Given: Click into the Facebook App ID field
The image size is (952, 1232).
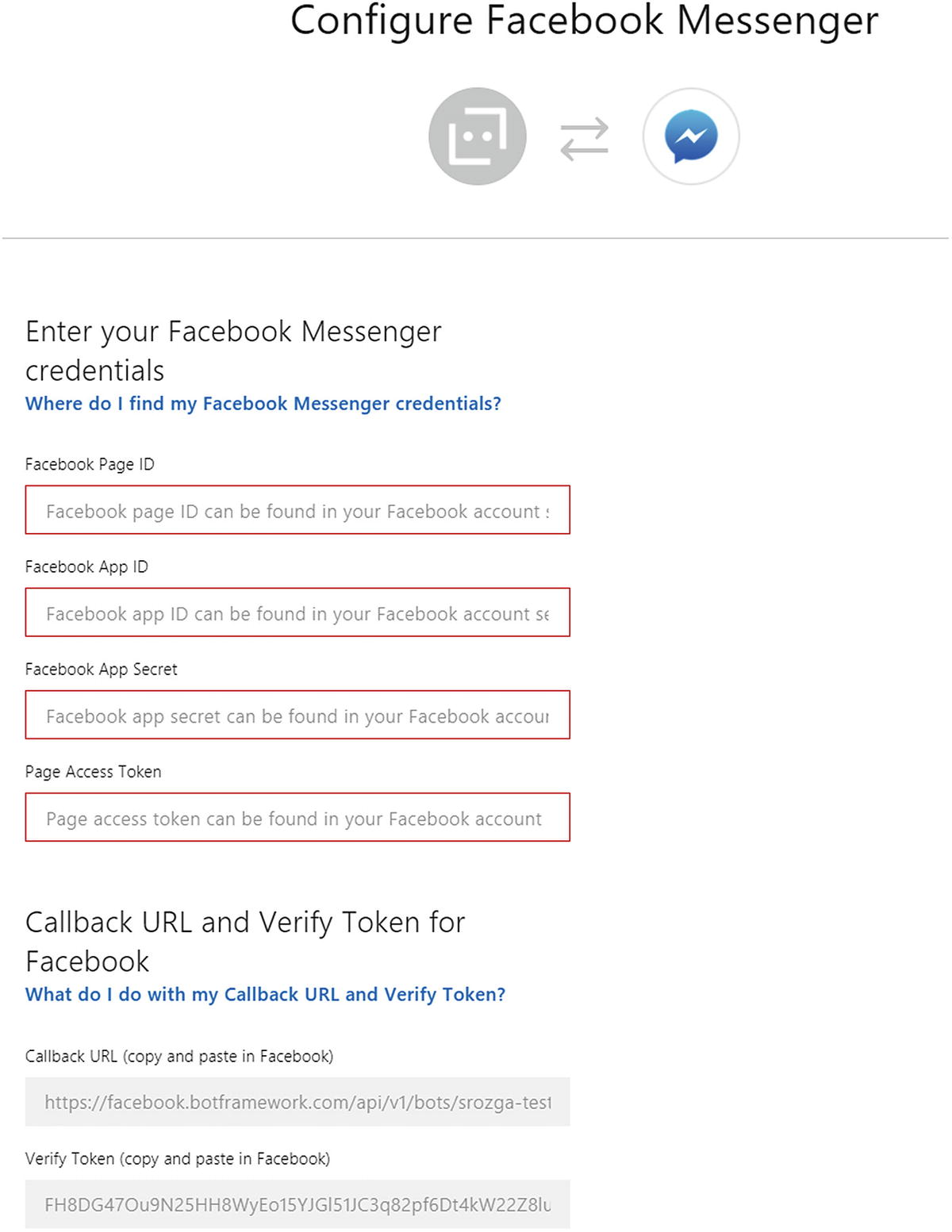Looking at the screenshot, I should 297,612.
